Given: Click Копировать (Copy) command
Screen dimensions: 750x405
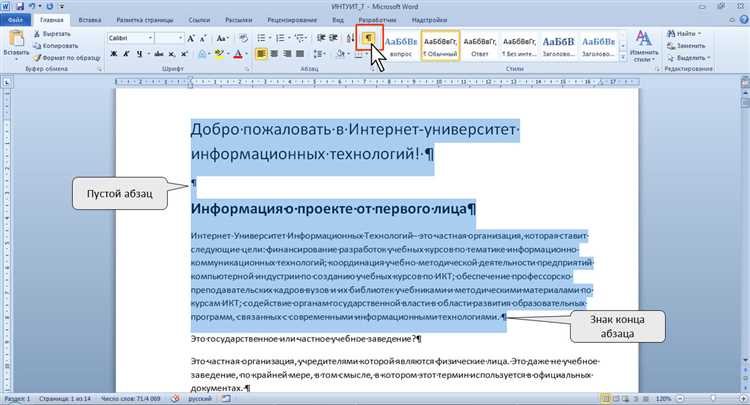Looking at the screenshot, I should pos(55,46).
